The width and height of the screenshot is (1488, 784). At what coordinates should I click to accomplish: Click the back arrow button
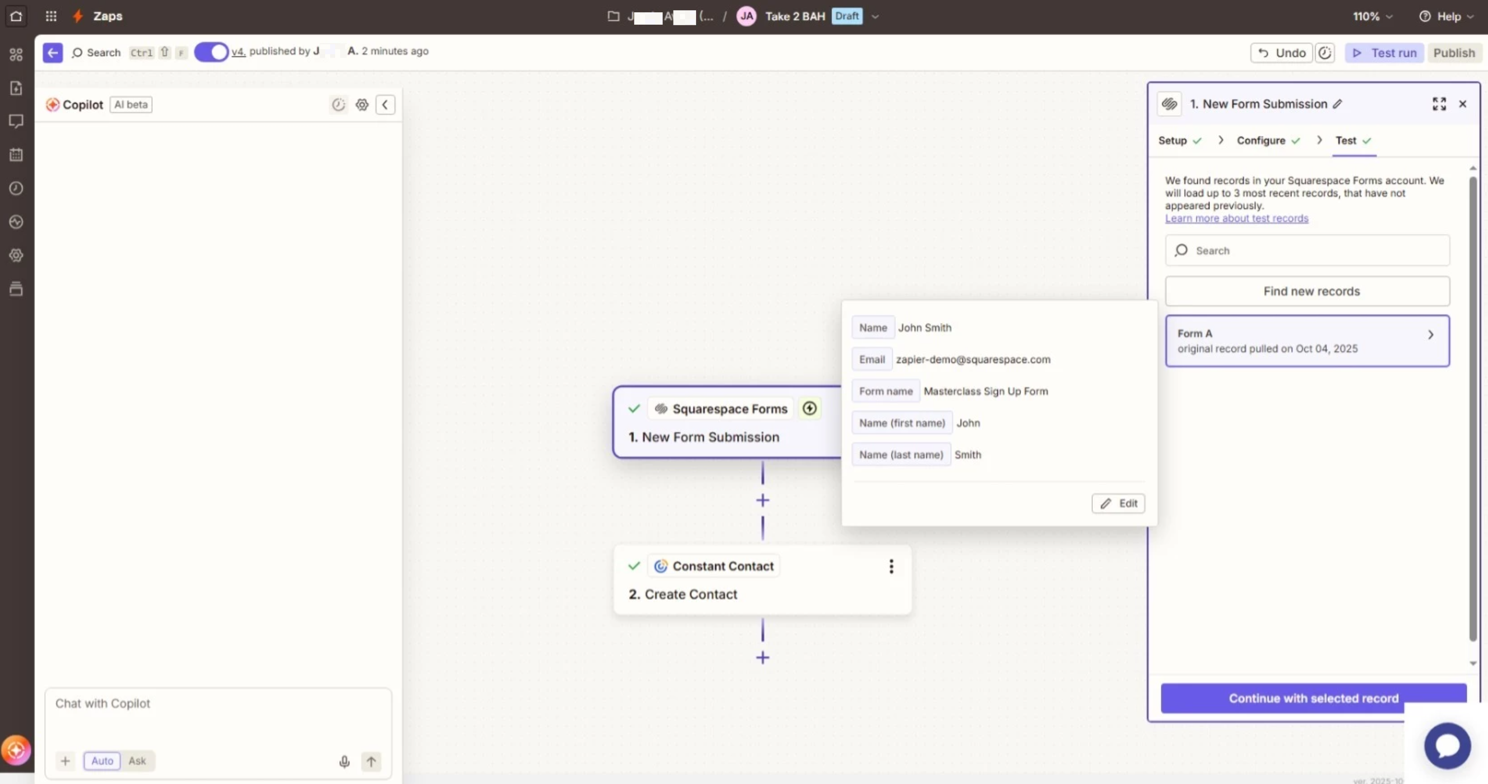(x=53, y=52)
